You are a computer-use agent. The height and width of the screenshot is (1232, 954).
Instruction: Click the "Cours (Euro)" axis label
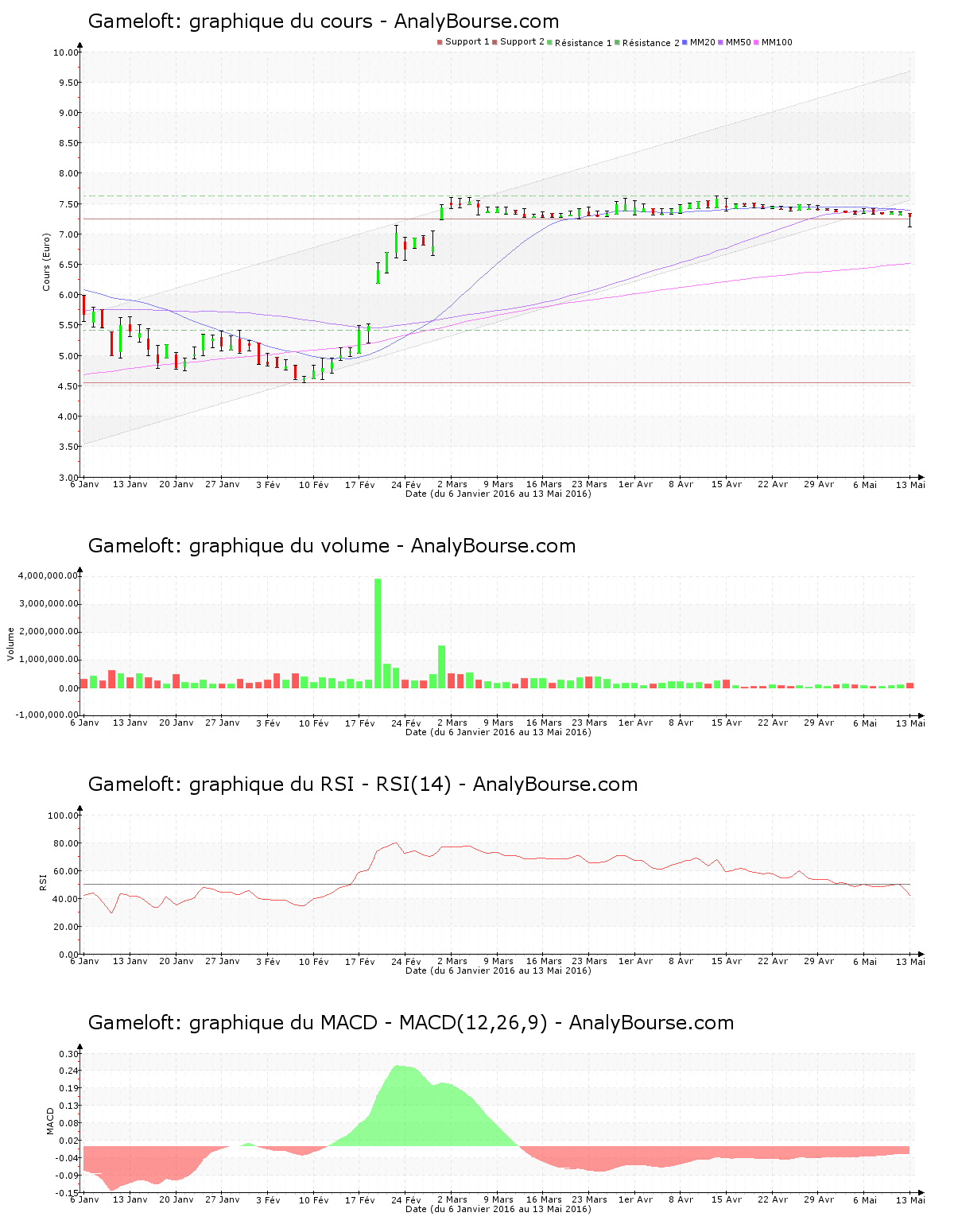coord(46,262)
